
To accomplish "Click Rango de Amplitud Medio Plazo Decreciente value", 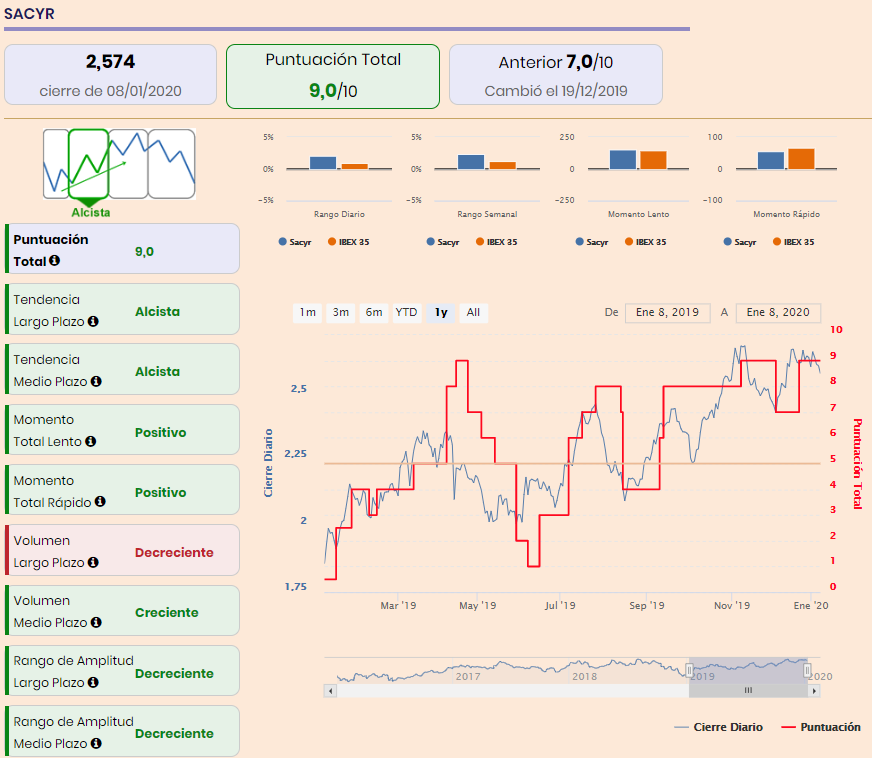I will click(x=174, y=734).
